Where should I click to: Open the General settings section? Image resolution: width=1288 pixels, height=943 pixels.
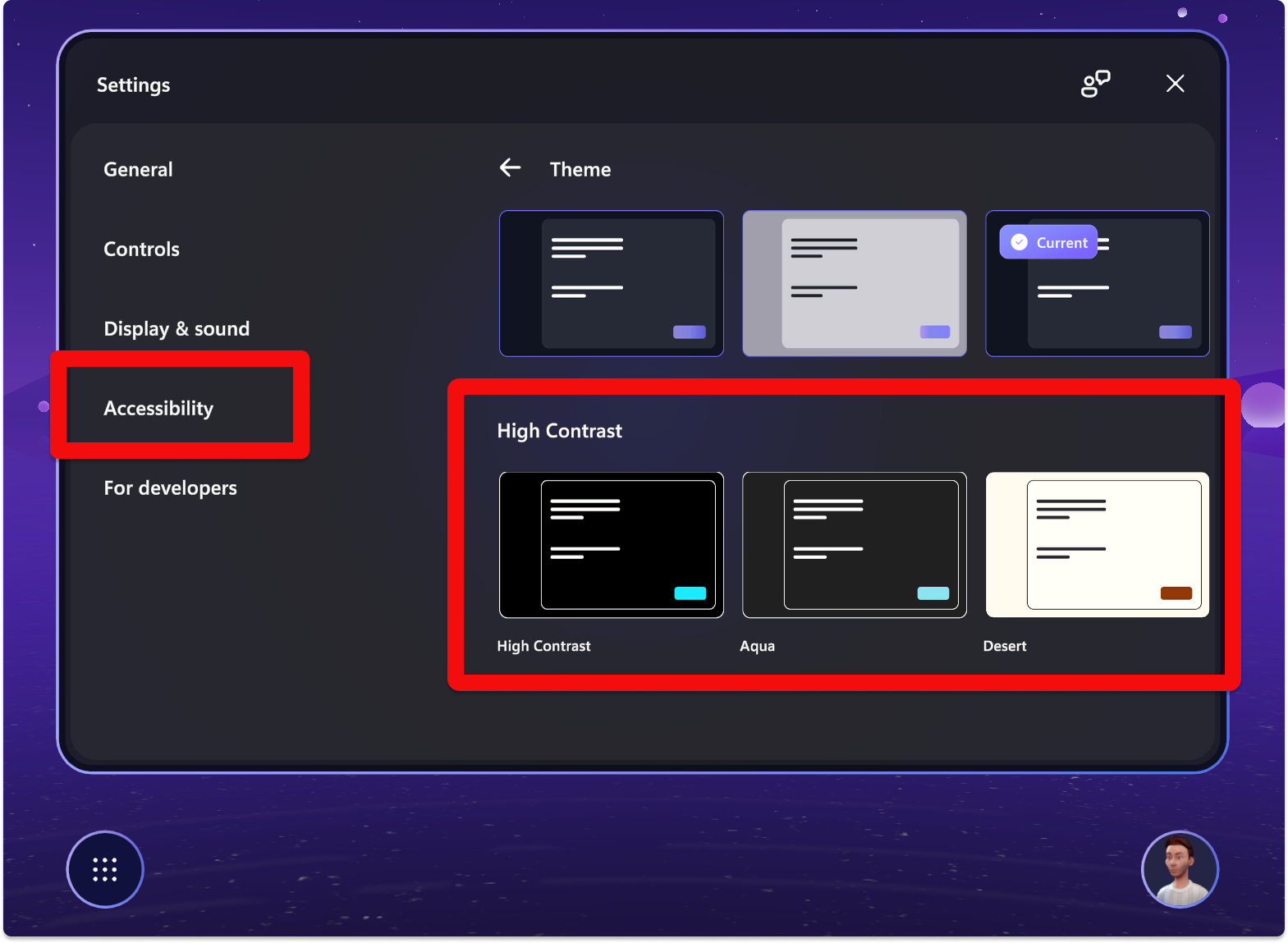pos(138,170)
